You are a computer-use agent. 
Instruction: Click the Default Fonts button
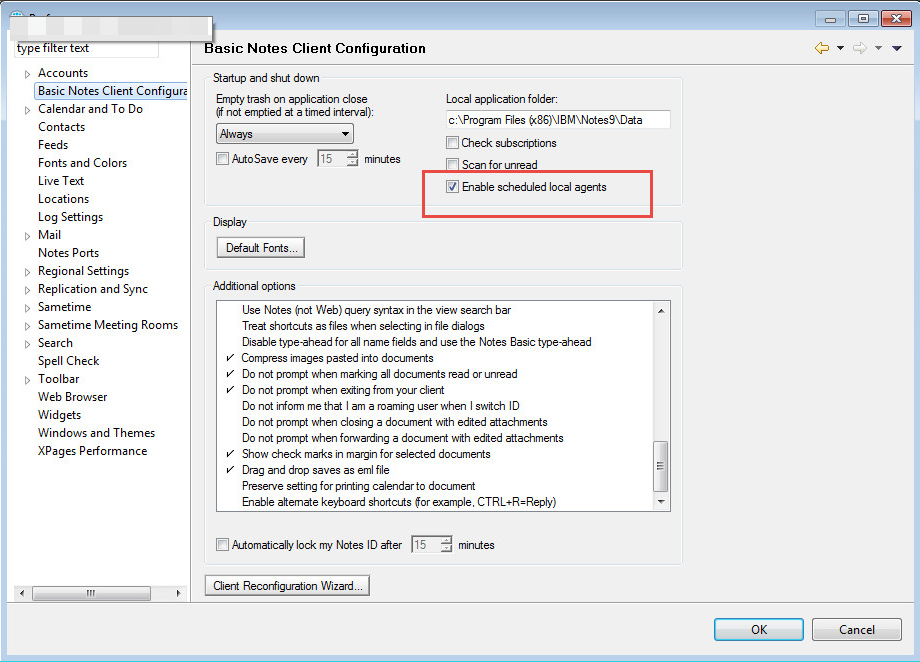(x=261, y=248)
